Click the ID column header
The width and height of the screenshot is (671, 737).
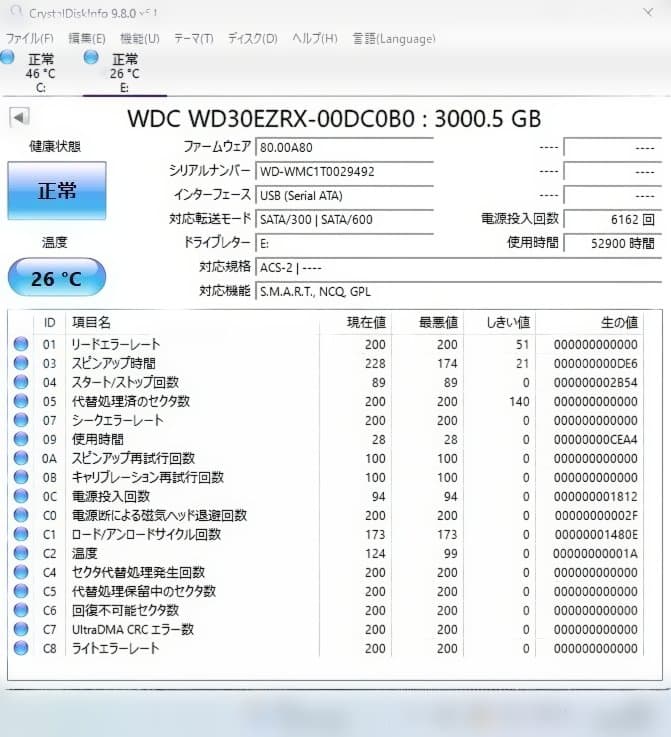[49, 323]
